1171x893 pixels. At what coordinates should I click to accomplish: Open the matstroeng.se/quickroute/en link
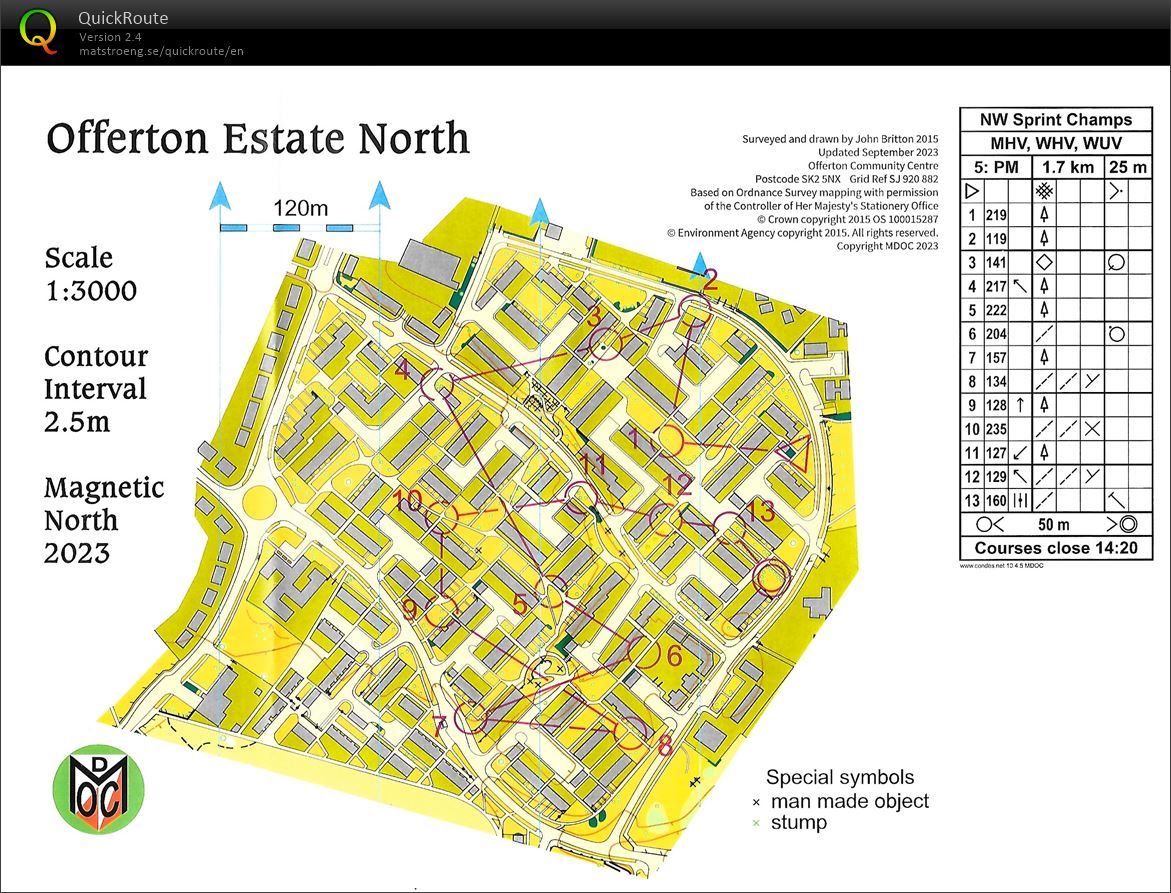tap(161, 51)
